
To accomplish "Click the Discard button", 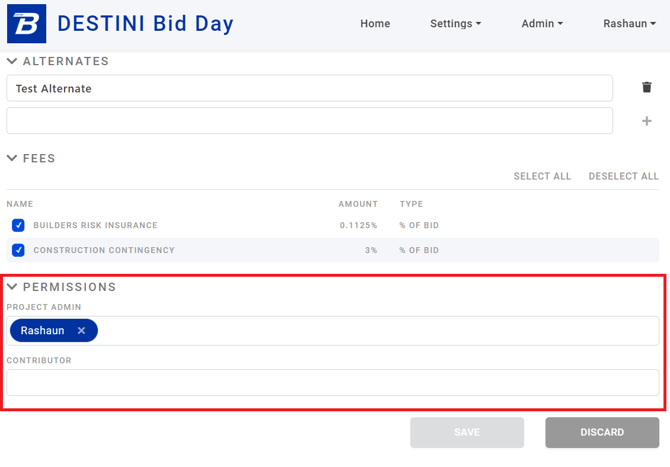I will tap(602, 432).
